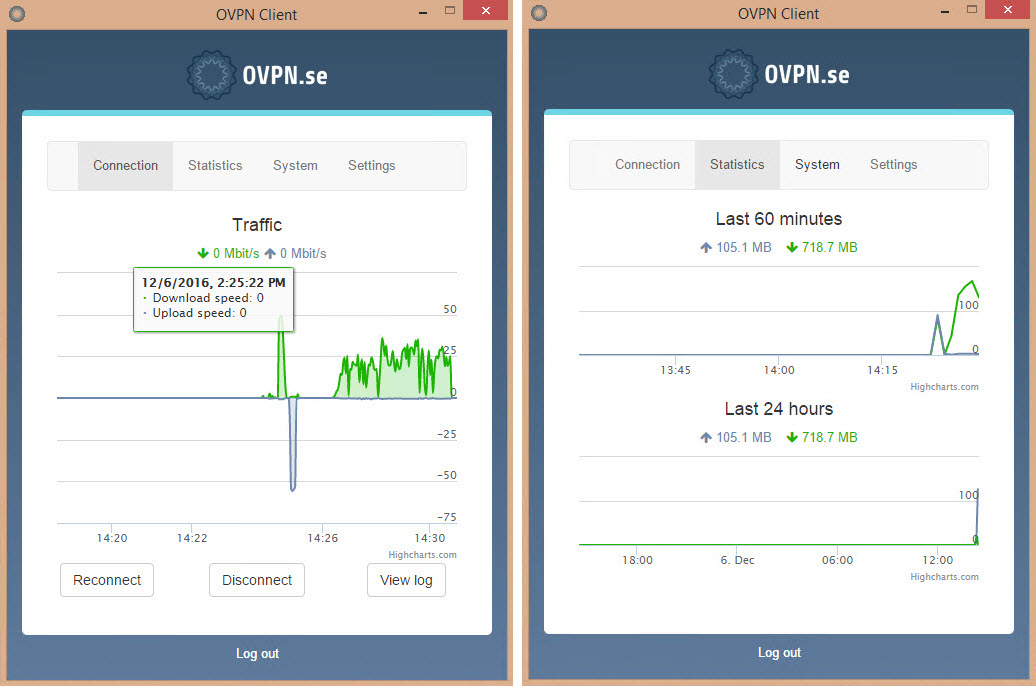Image resolution: width=1036 pixels, height=687 pixels.
Task: Select the Connection tab in the right window
Action: point(648,164)
